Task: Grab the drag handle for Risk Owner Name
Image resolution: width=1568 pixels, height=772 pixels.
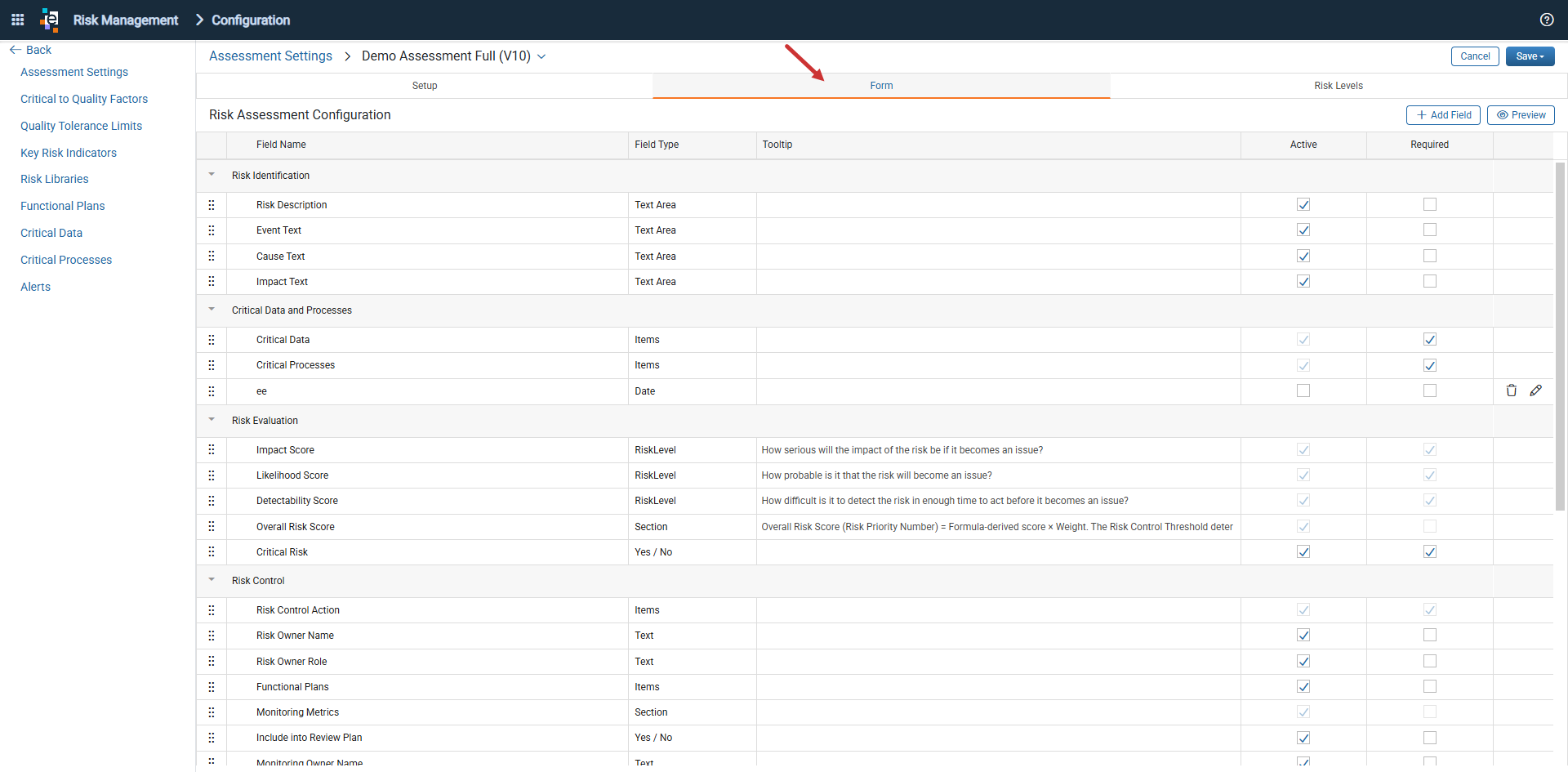Action: click(212, 636)
